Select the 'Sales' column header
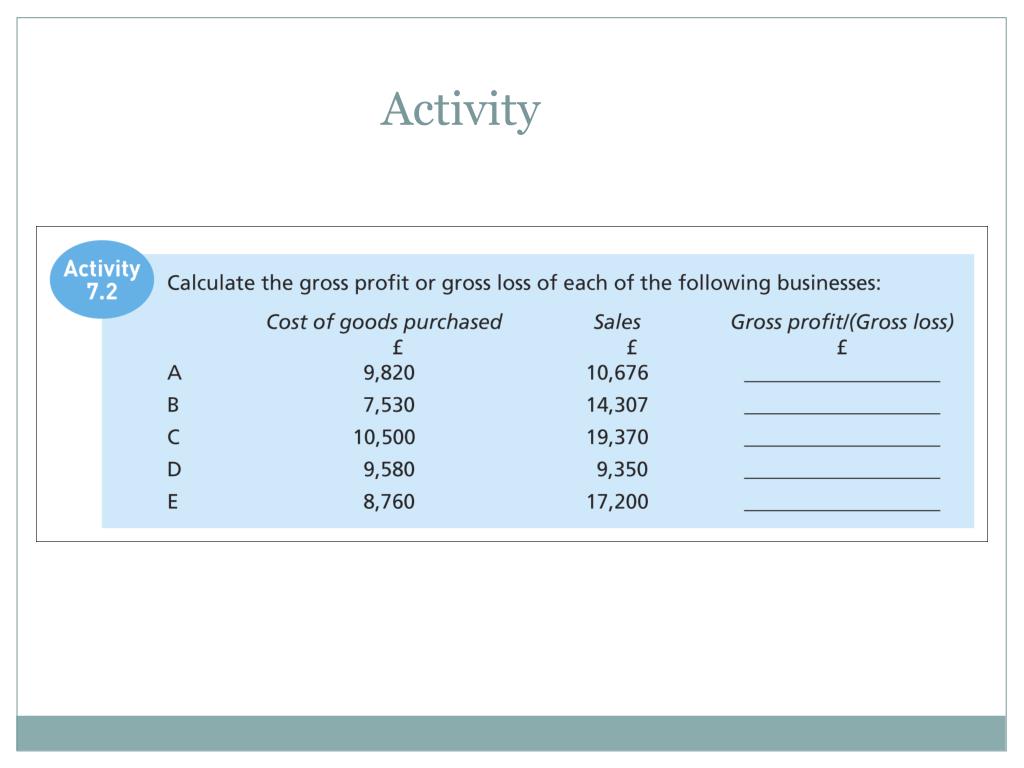Screen dimensions: 1024x768 pyautogui.click(x=616, y=322)
